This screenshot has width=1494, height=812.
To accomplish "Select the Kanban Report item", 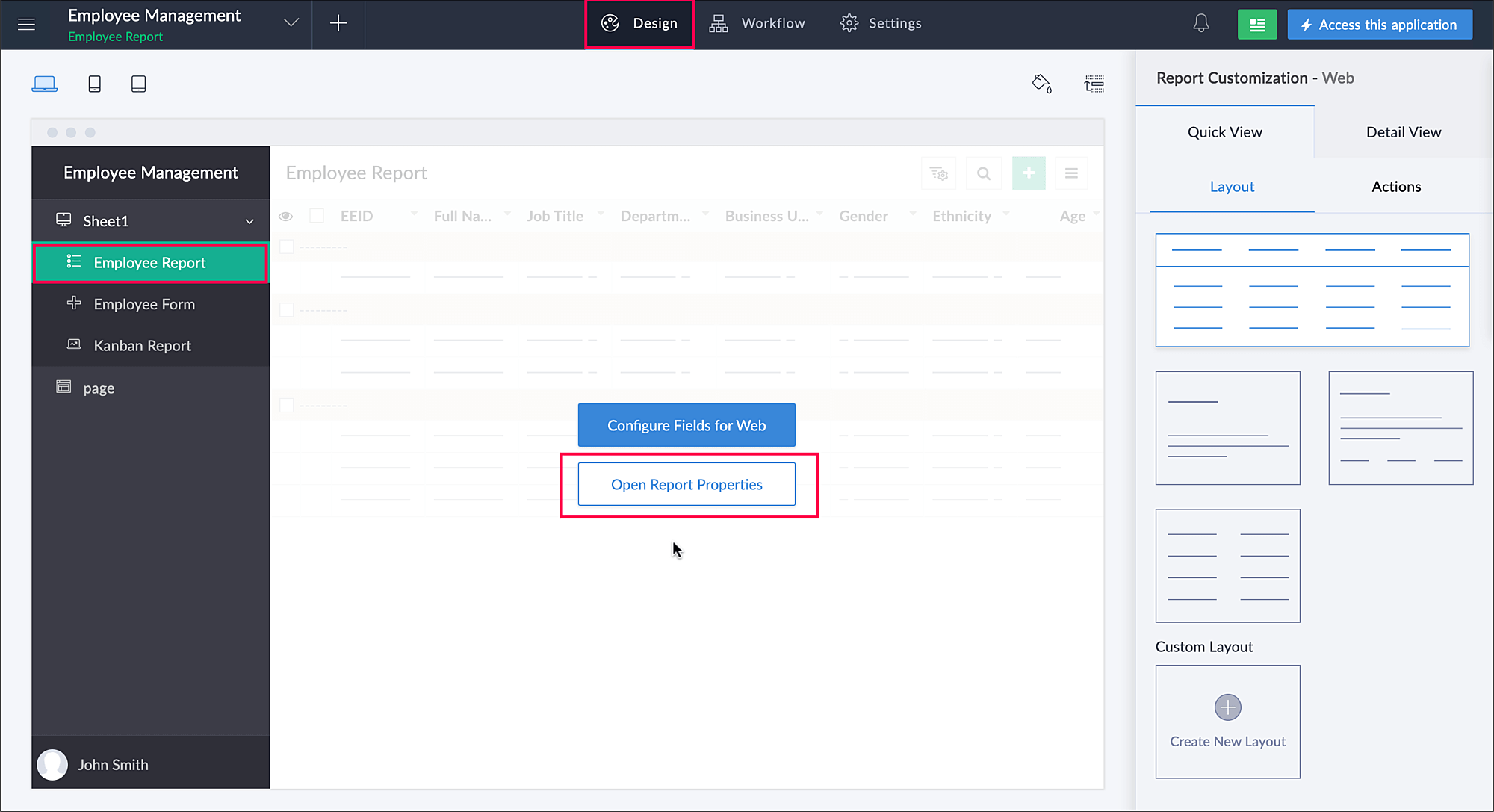I will click(x=142, y=346).
